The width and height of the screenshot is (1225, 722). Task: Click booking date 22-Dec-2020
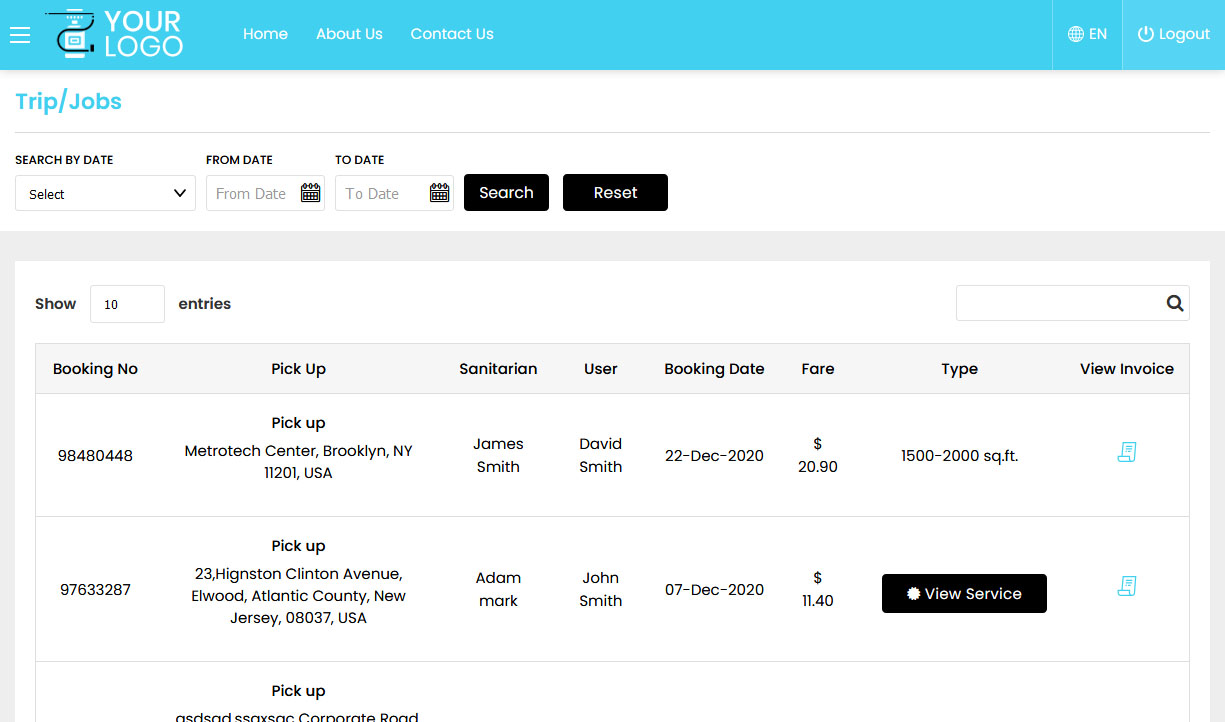[714, 456]
